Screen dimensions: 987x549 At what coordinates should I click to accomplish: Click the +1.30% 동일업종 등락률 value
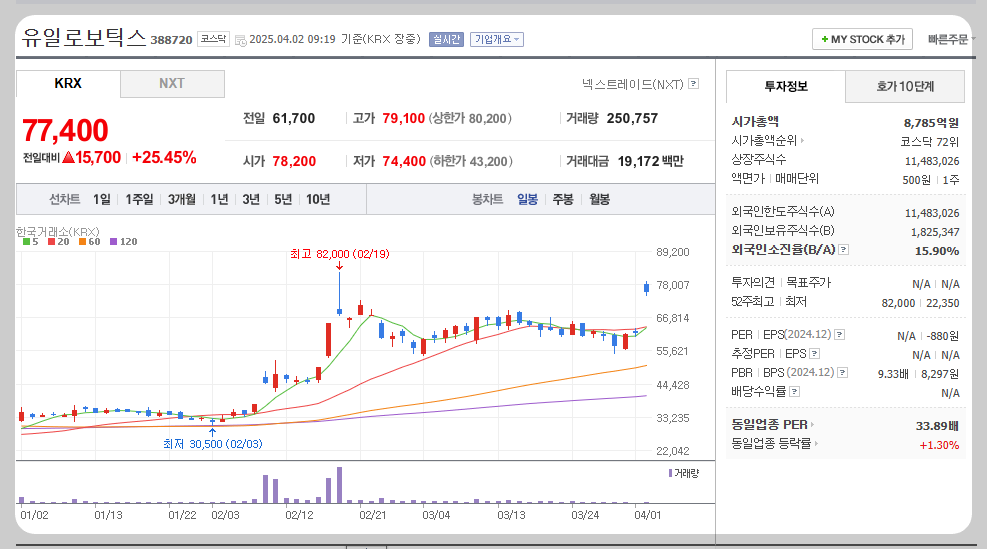(939, 445)
